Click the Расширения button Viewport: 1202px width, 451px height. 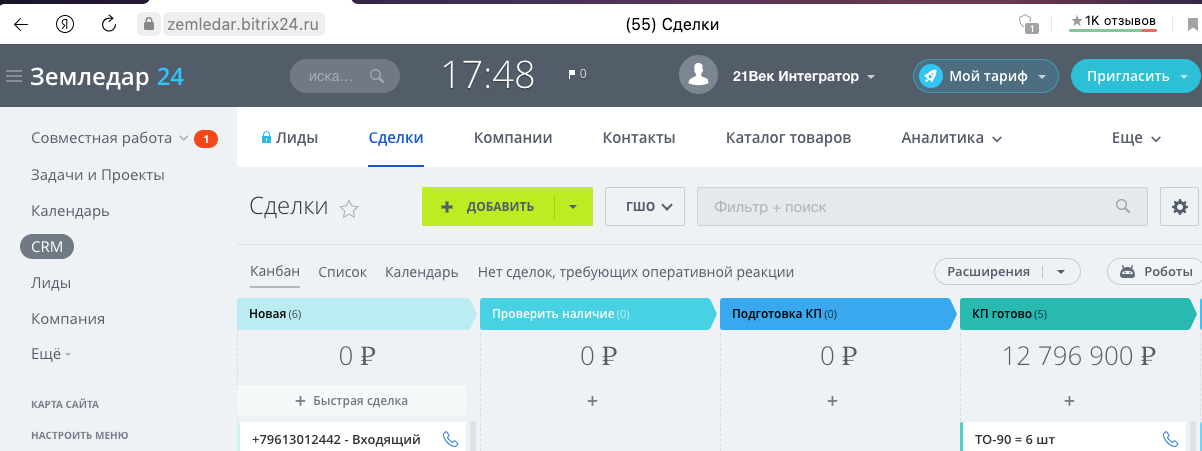pos(988,272)
